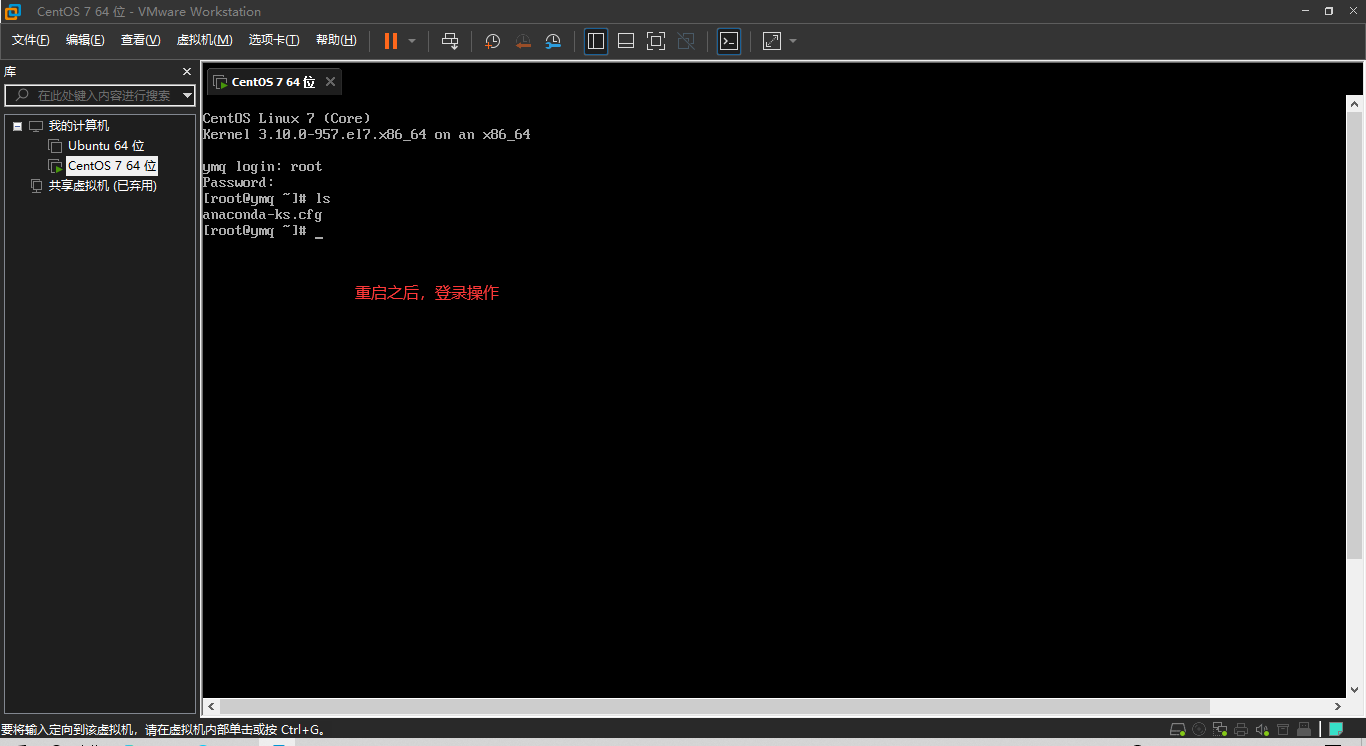This screenshot has height=746, width=1366.
Task: Maximize the VMware Workstation window
Action: pos(1328,11)
